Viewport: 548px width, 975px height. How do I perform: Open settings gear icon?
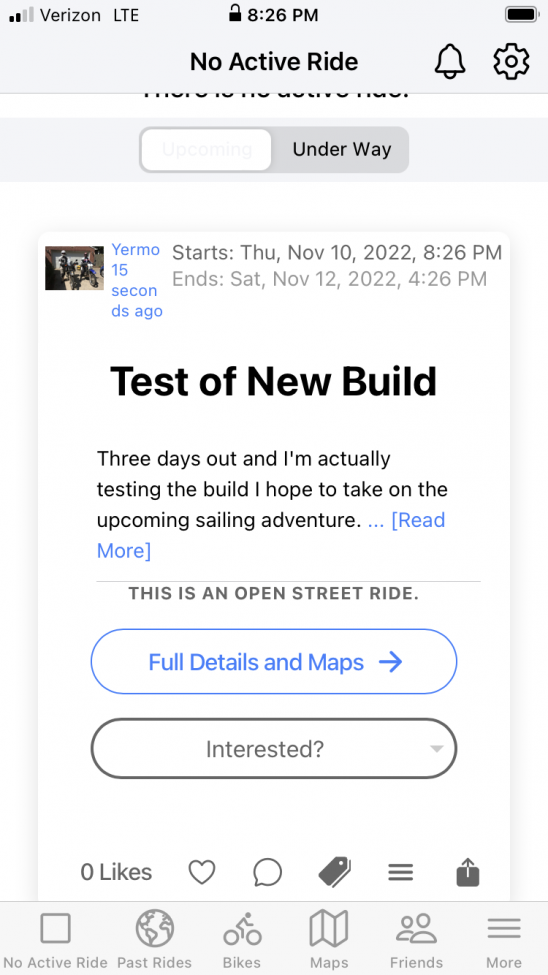point(511,62)
